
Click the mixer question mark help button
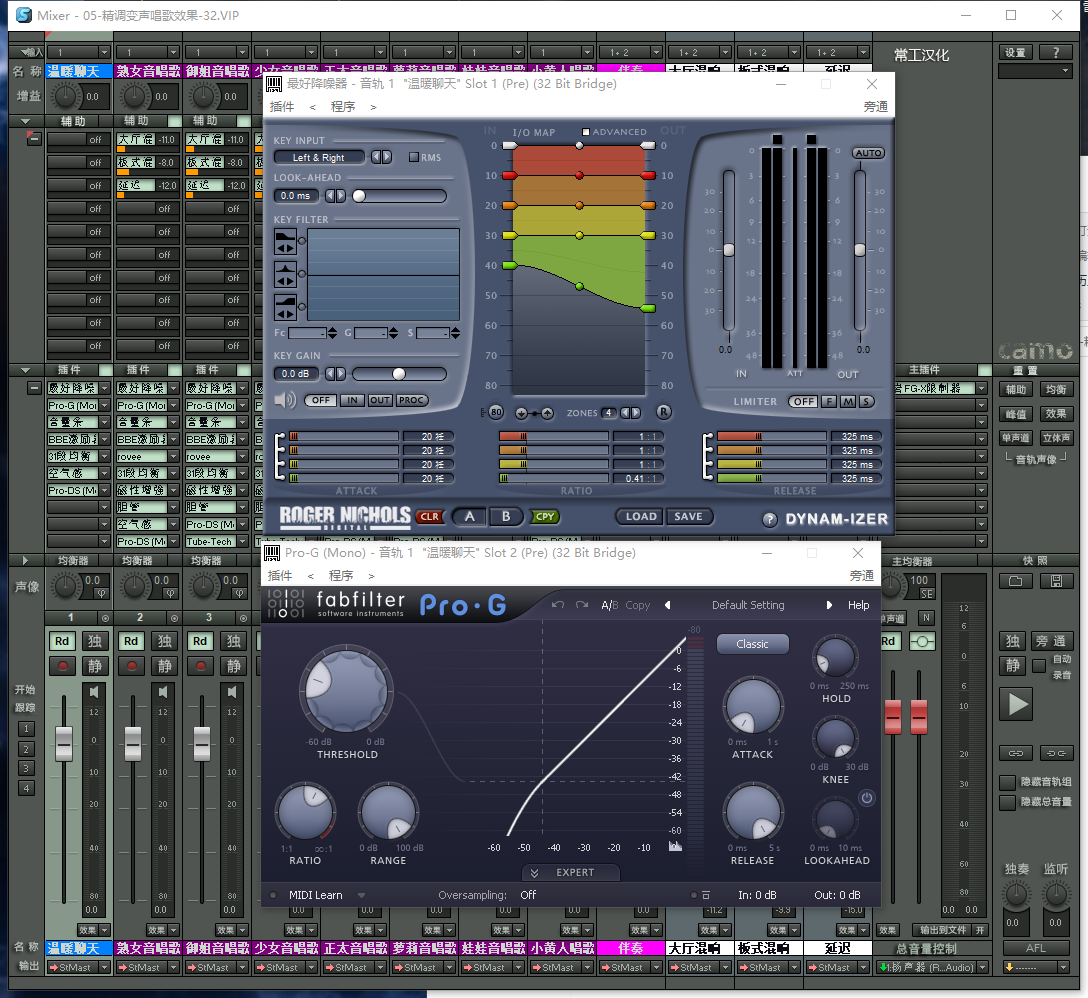(1055, 53)
